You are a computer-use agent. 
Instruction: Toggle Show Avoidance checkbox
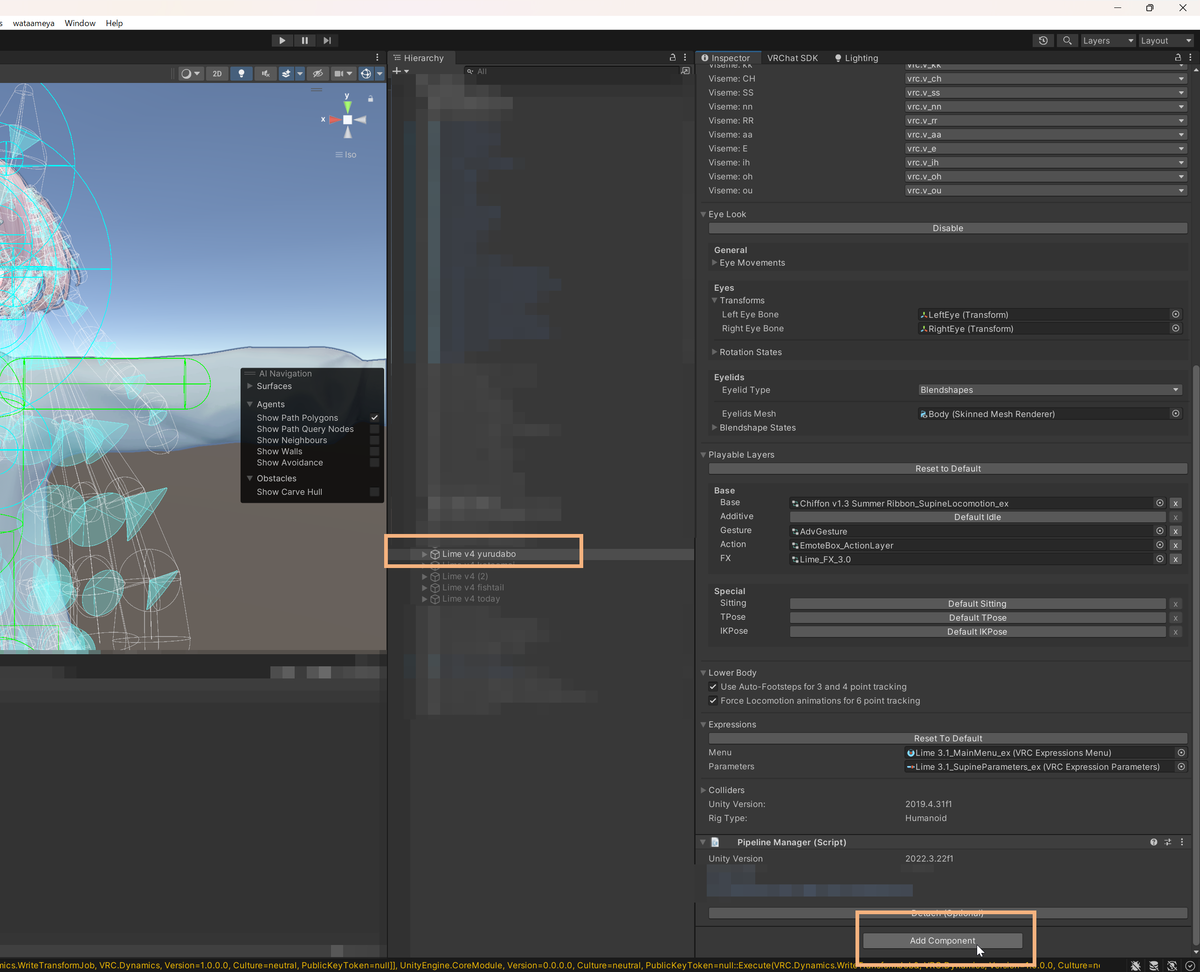click(374, 462)
